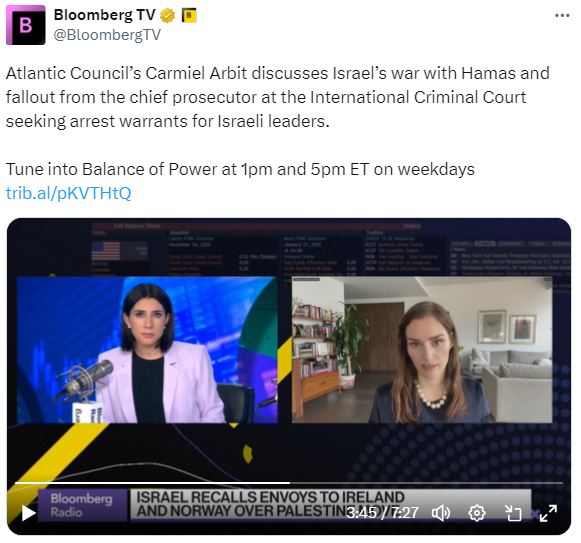This screenshot has width=581, height=543.
Task: Seek on the video progress bar
Action: tap(289, 483)
